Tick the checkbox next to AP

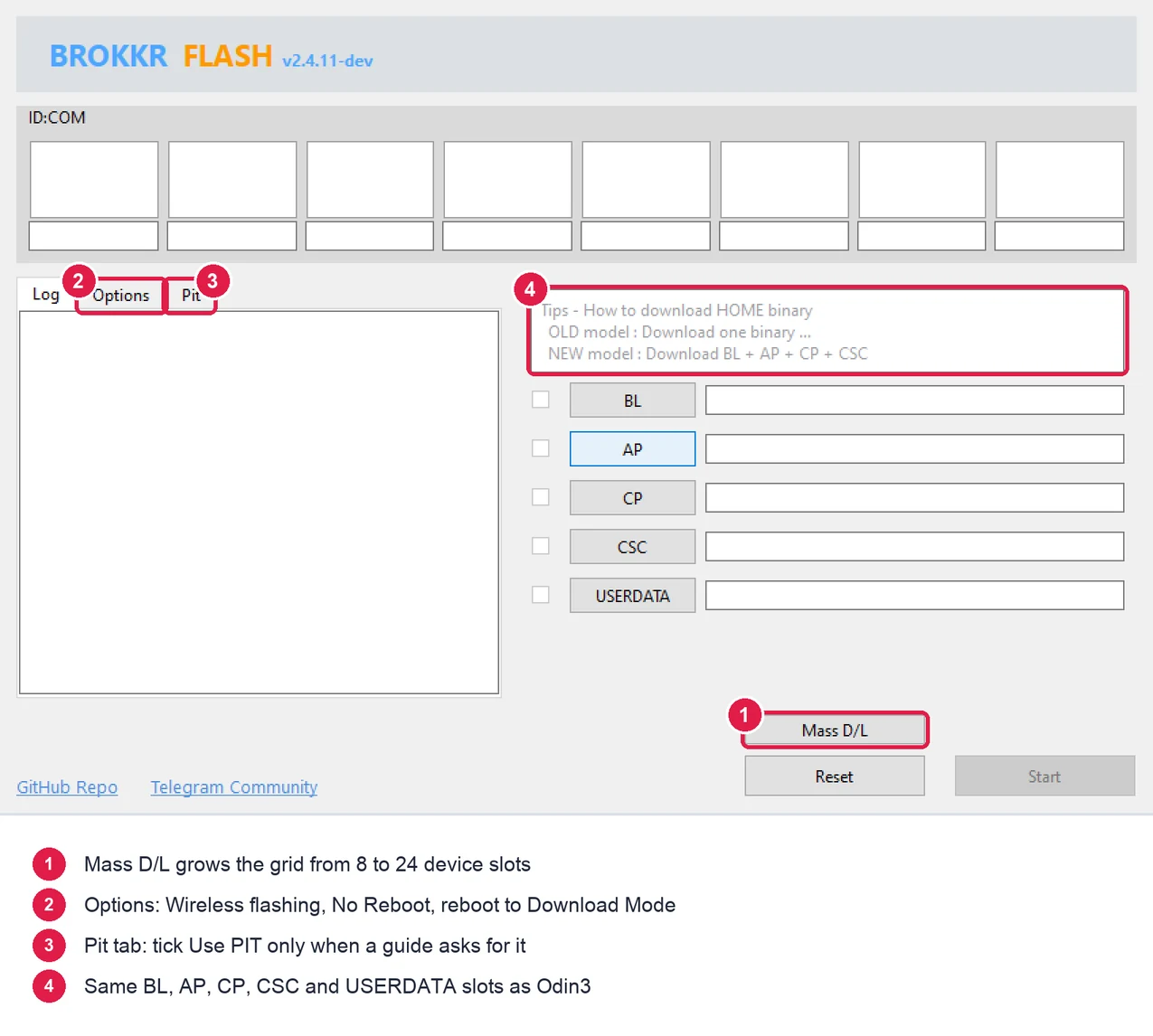click(541, 448)
